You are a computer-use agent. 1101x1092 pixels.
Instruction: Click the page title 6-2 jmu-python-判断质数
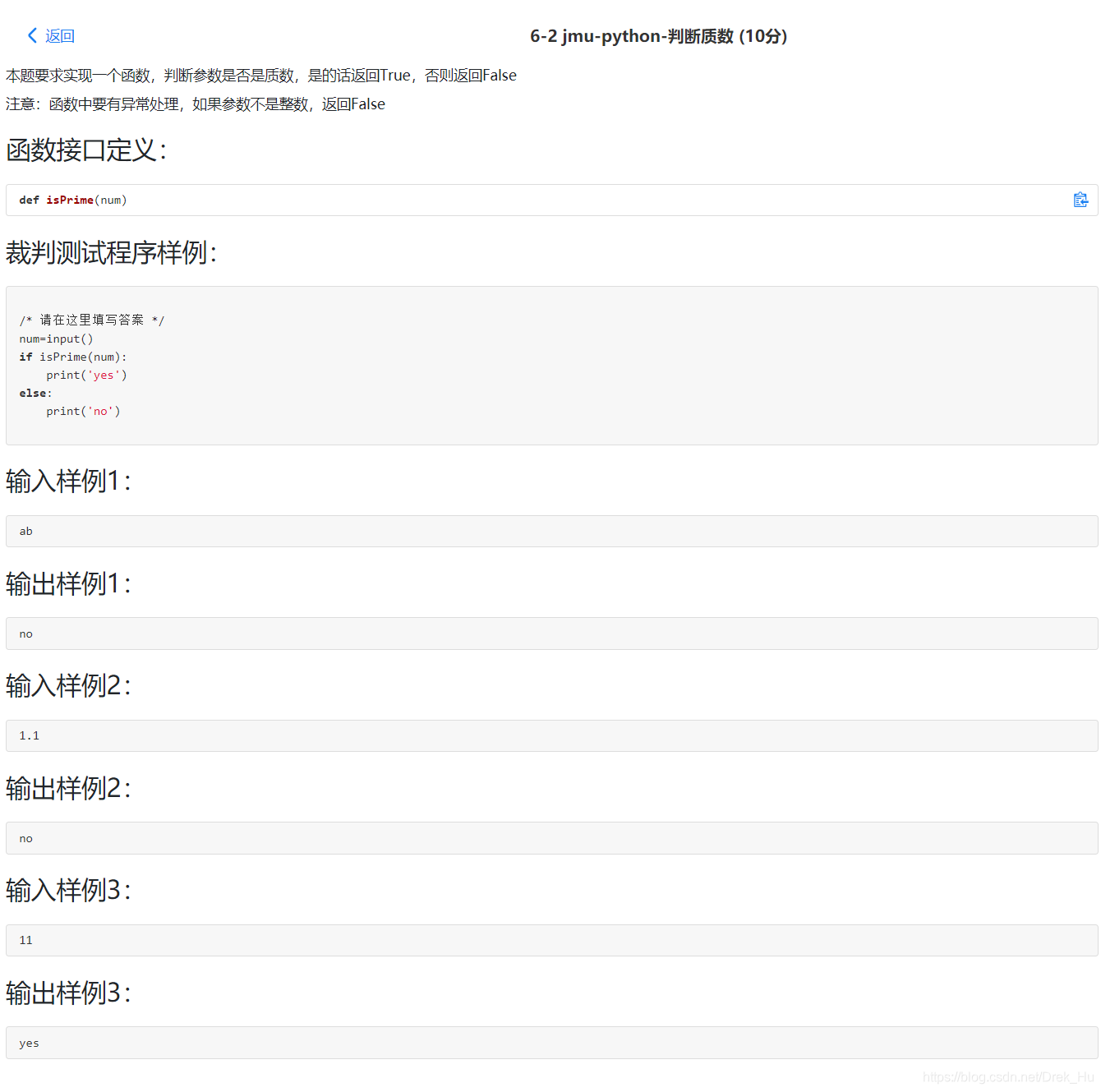coord(658,36)
